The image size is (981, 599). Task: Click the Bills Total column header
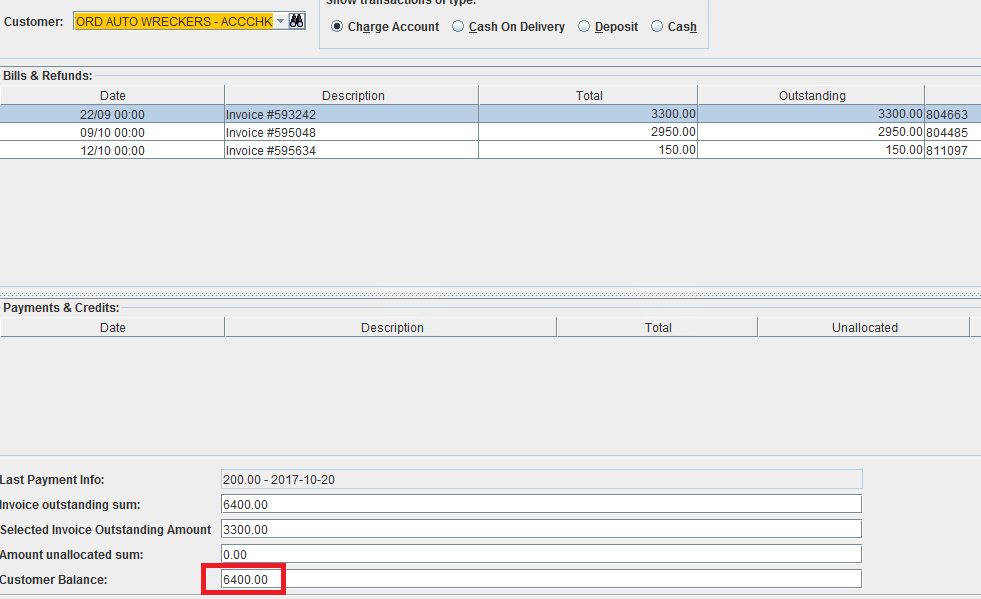pyautogui.click(x=589, y=95)
